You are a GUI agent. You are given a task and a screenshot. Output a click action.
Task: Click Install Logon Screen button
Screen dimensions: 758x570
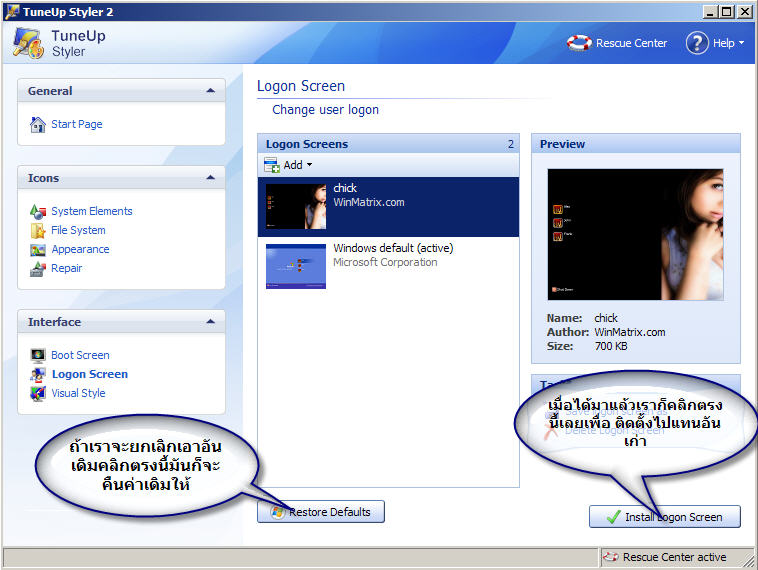tap(665, 517)
